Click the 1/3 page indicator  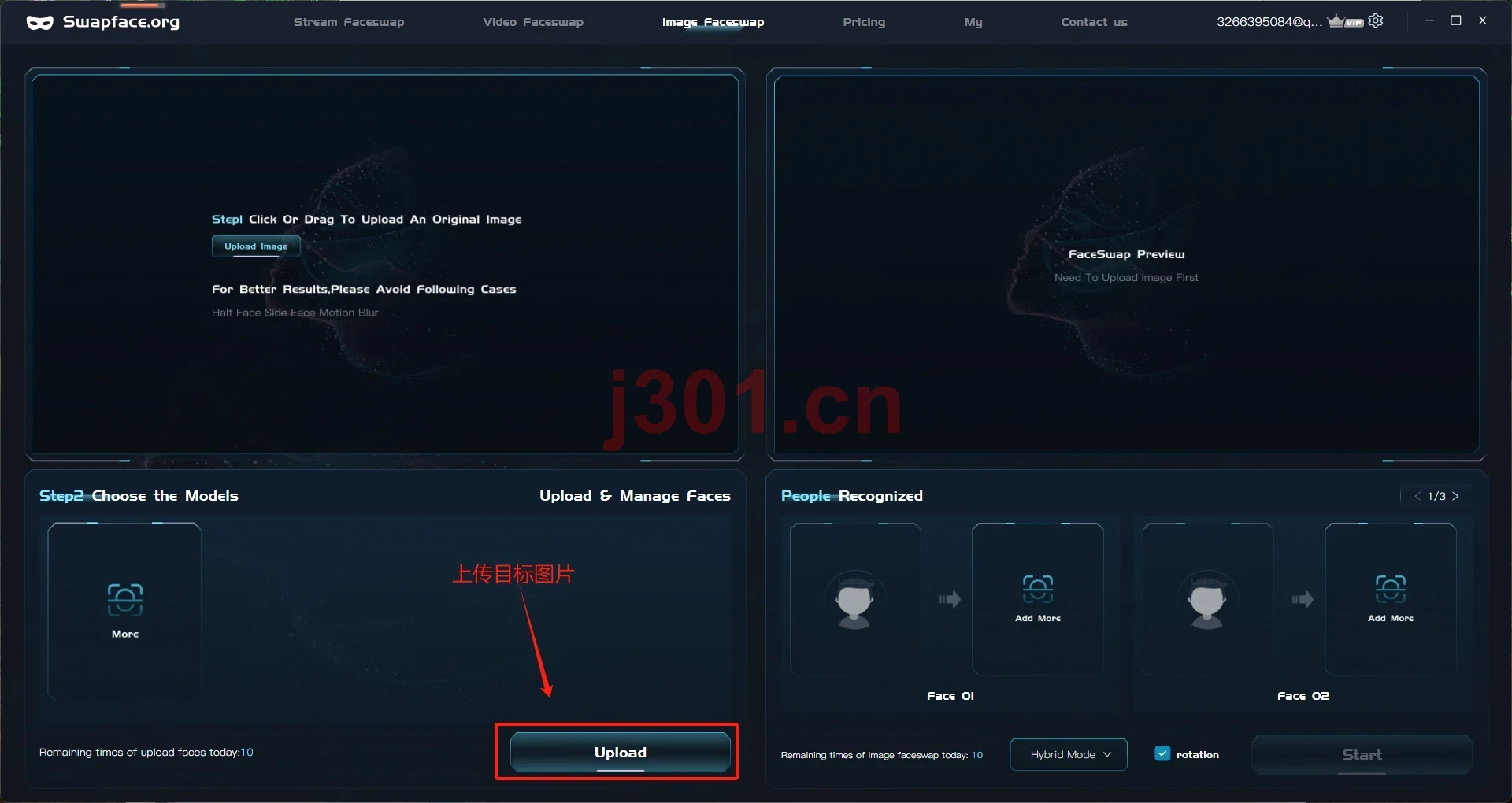point(1436,496)
